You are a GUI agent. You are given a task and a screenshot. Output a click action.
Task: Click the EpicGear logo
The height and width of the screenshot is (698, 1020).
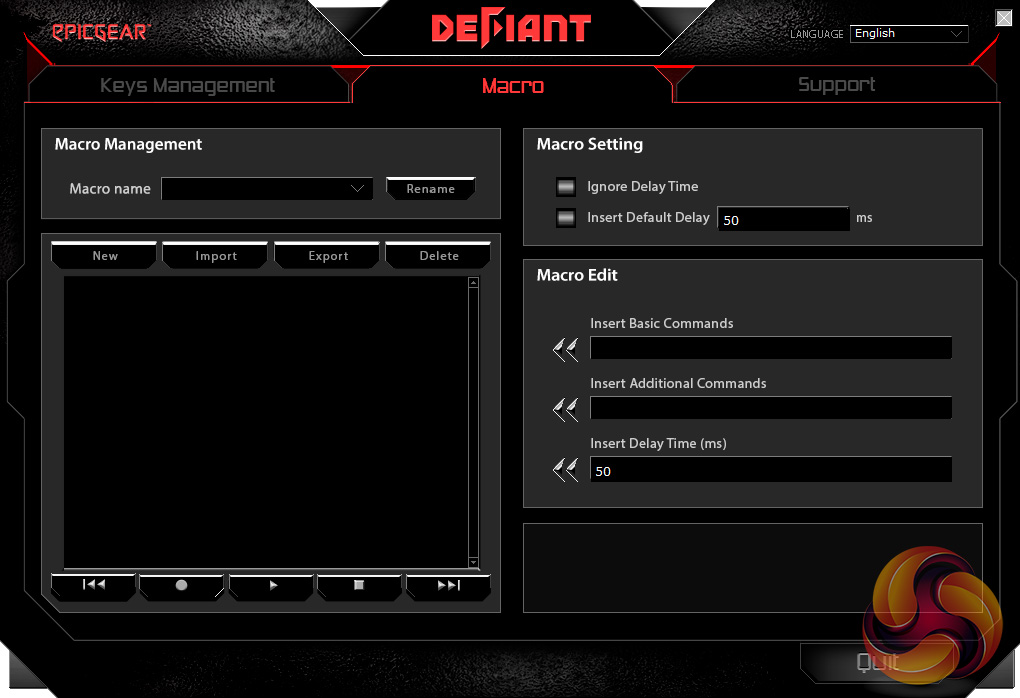point(101,31)
